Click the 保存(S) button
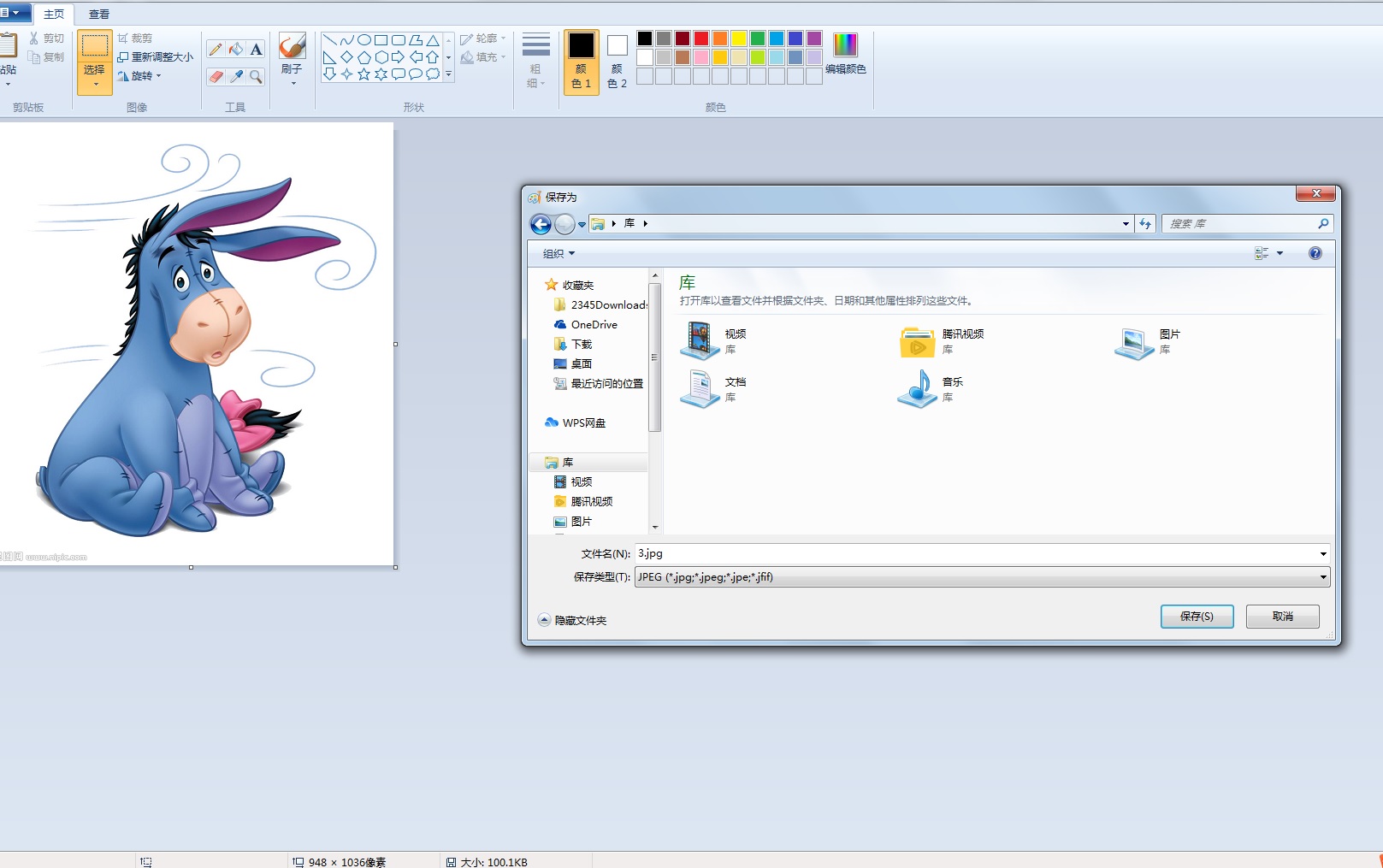Image resolution: width=1383 pixels, height=868 pixels. click(1197, 617)
